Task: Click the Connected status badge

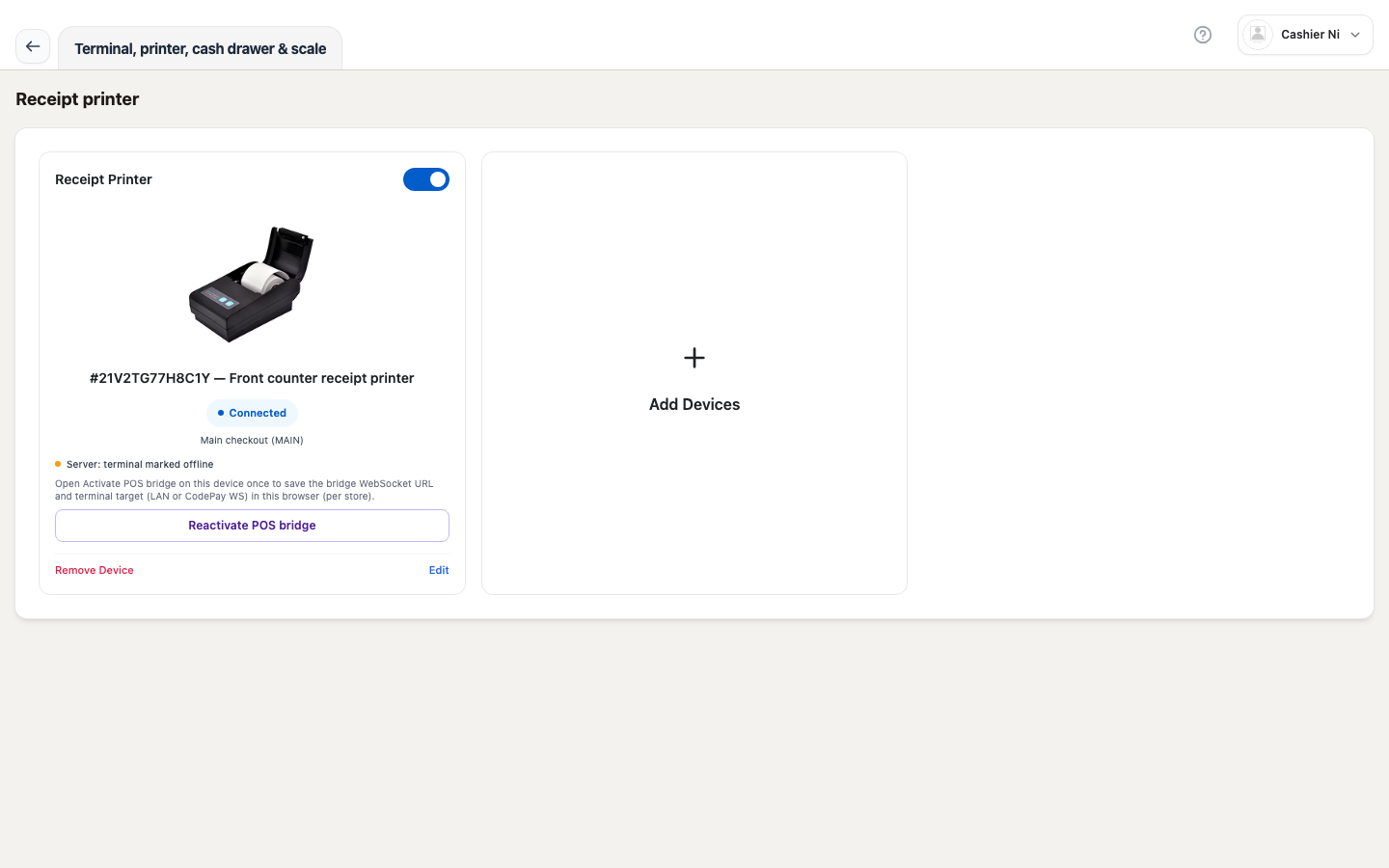Action: [x=252, y=413]
